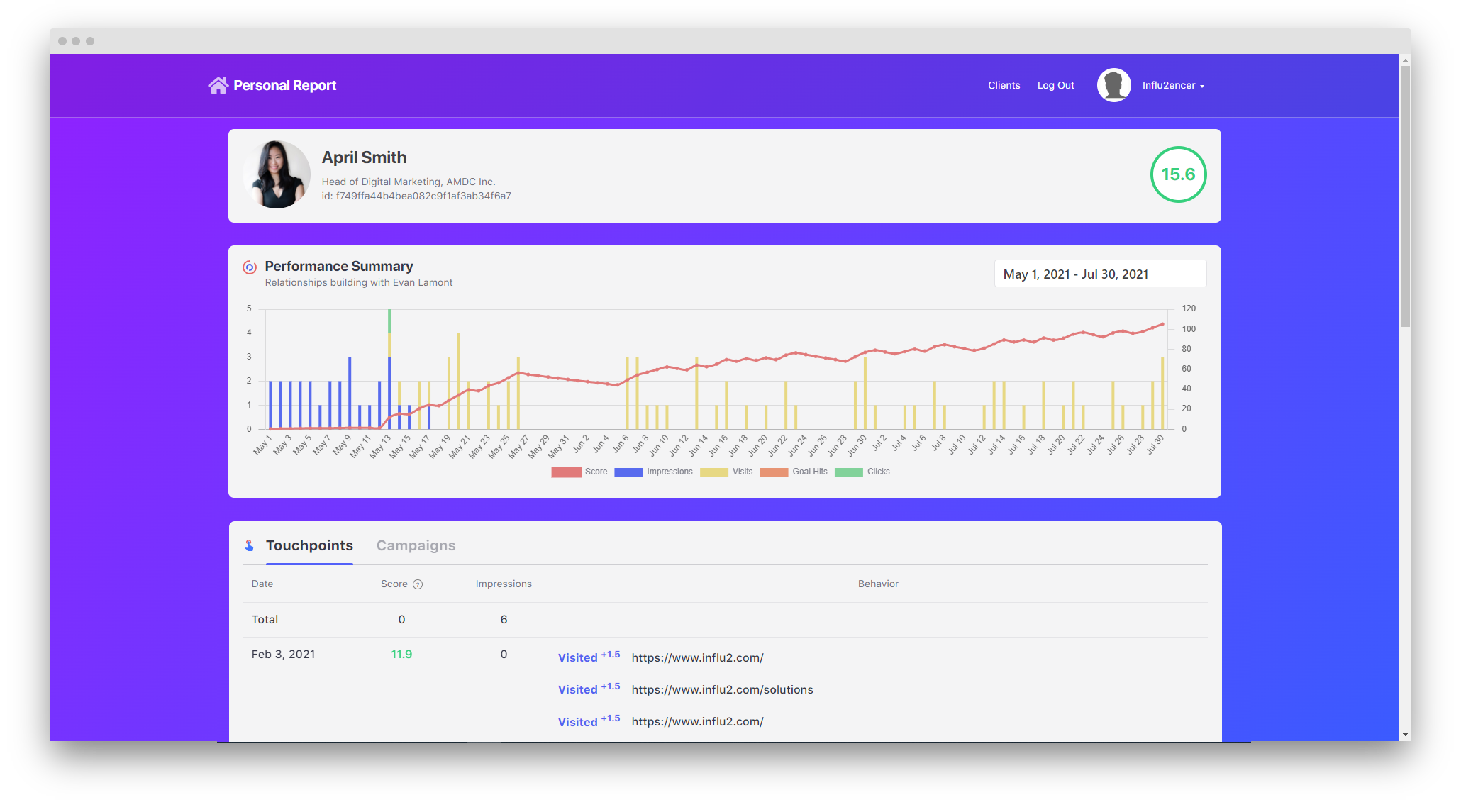1461x812 pixels.
Task: Toggle Score series in chart legend
Action: coord(579,472)
